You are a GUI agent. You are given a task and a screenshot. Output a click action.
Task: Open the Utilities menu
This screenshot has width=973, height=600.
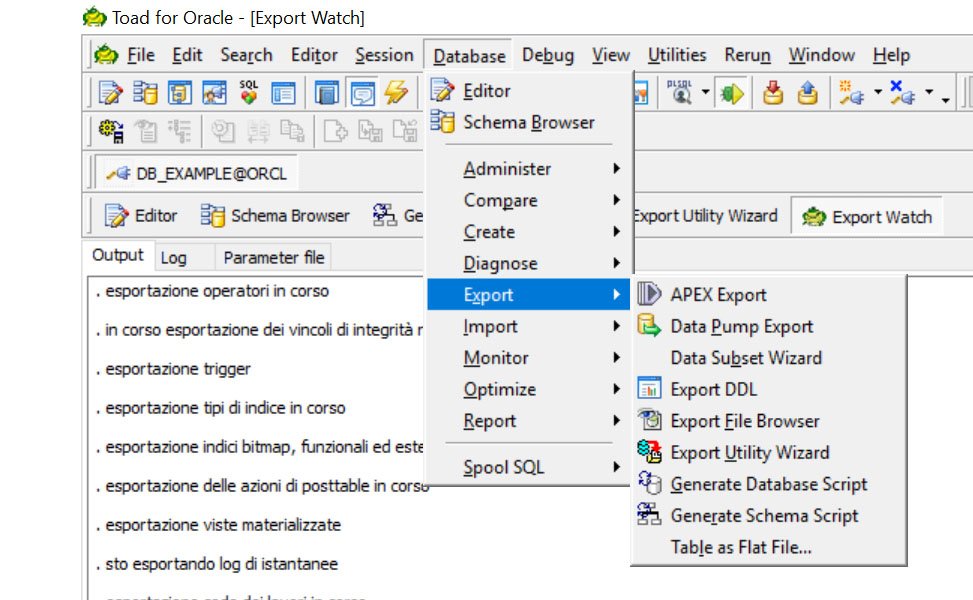click(x=676, y=55)
